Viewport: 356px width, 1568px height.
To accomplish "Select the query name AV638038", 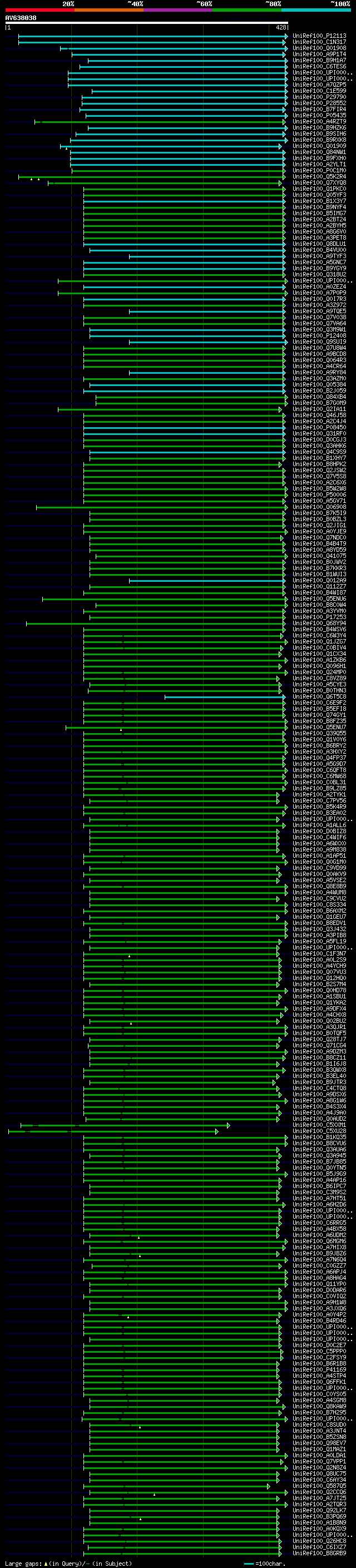I will (x=21, y=18).
